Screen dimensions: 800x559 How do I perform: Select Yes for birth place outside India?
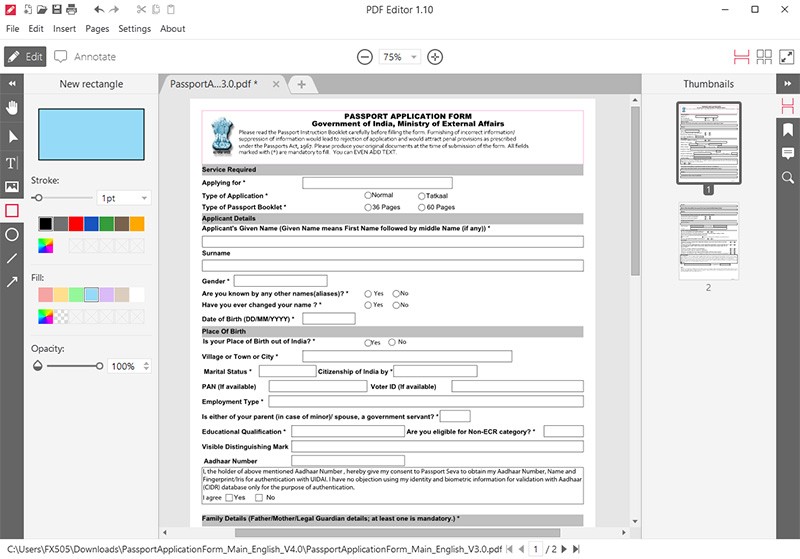click(368, 343)
